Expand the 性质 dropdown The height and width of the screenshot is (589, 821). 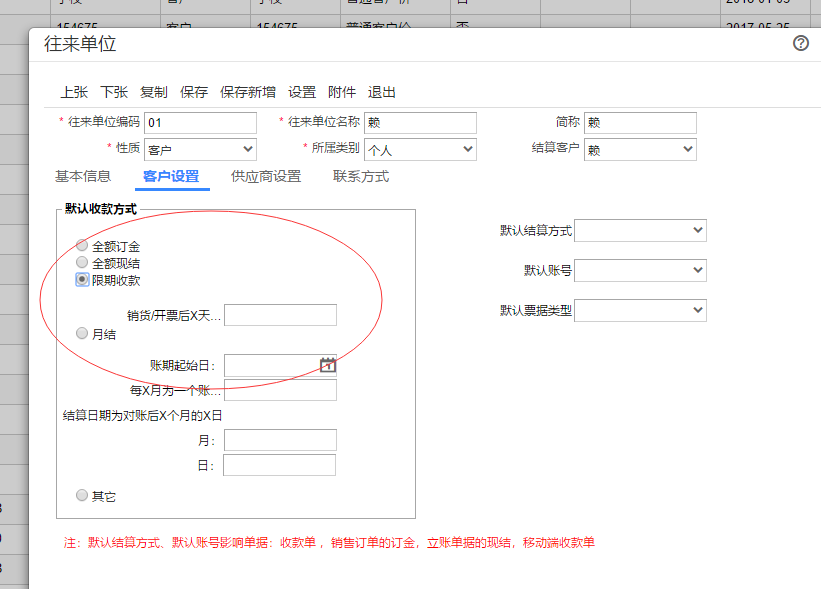pyautogui.click(x=200, y=150)
